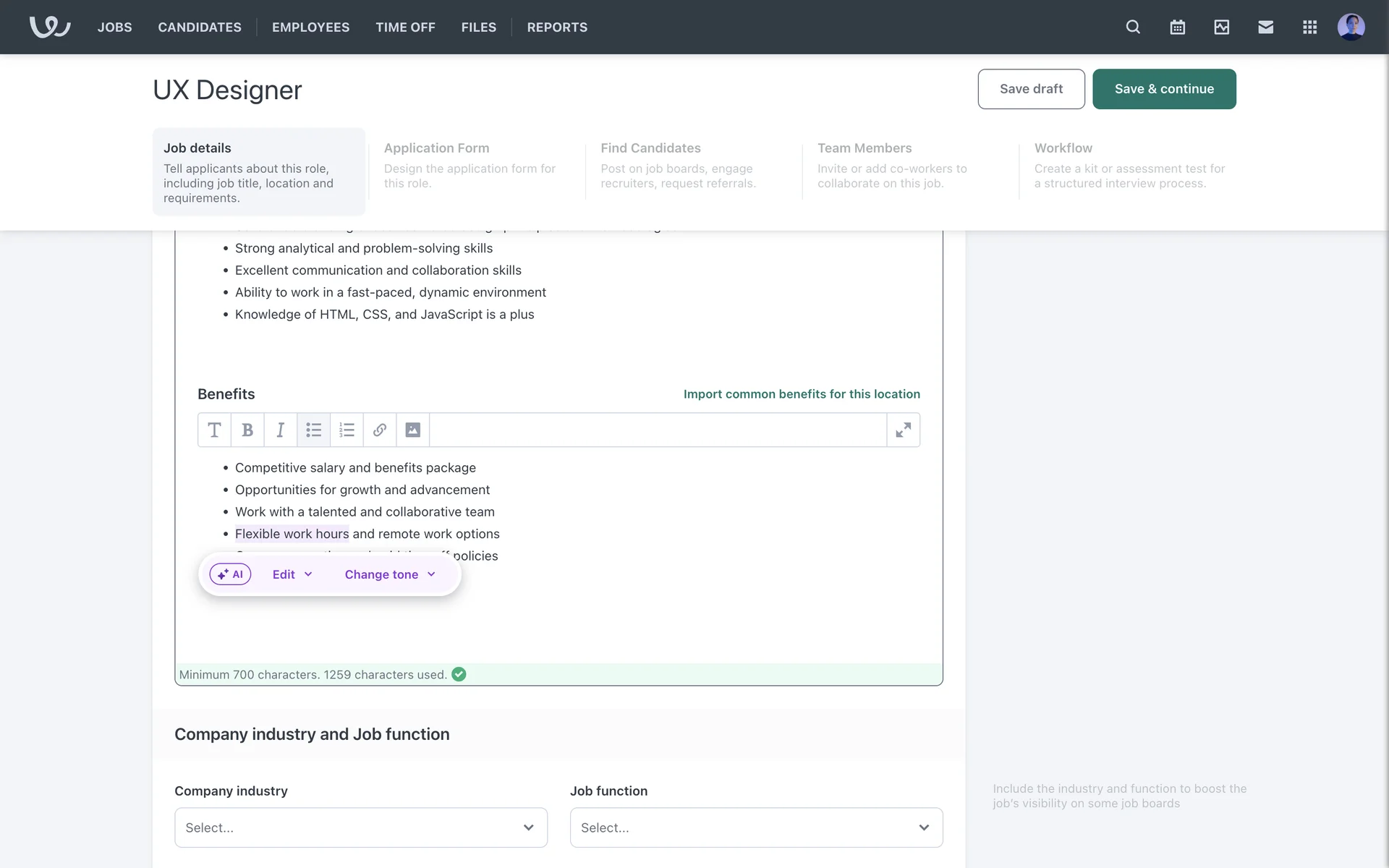Open the calendar icon in header
Screen dimensions: 1389x868
tap(1177, 27)
